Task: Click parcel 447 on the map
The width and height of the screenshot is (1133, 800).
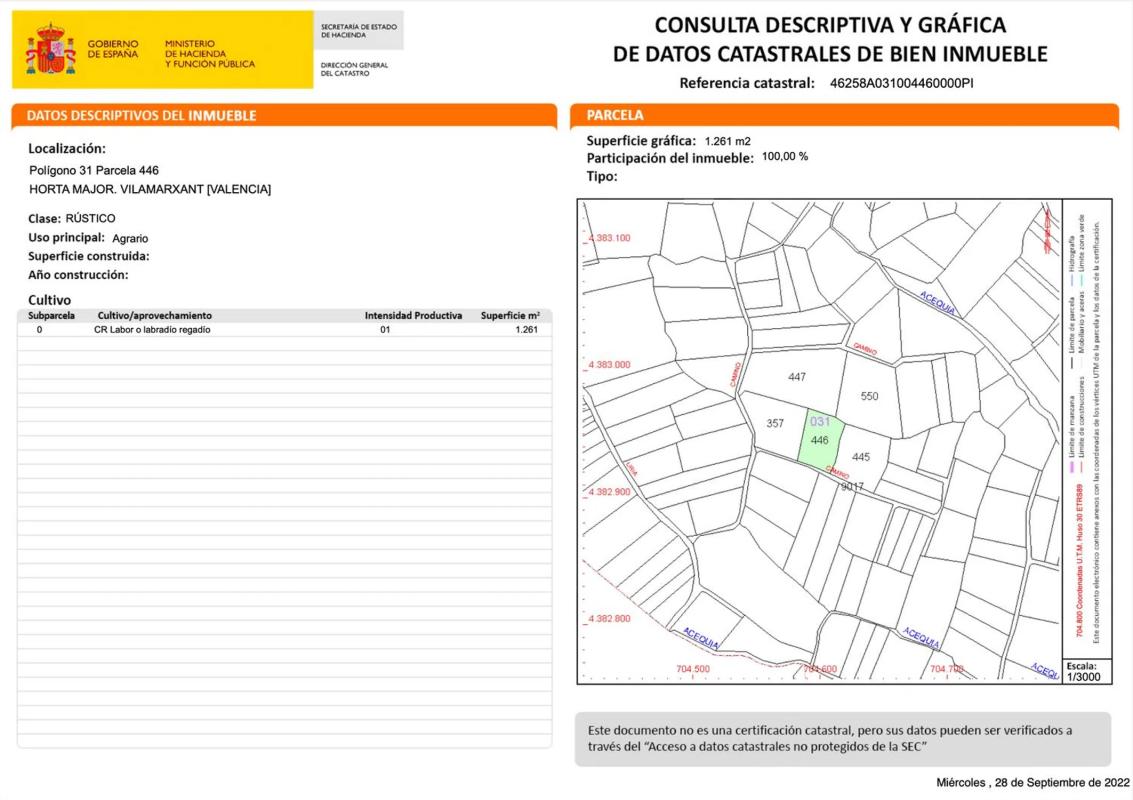Action: tap(797, 377)
